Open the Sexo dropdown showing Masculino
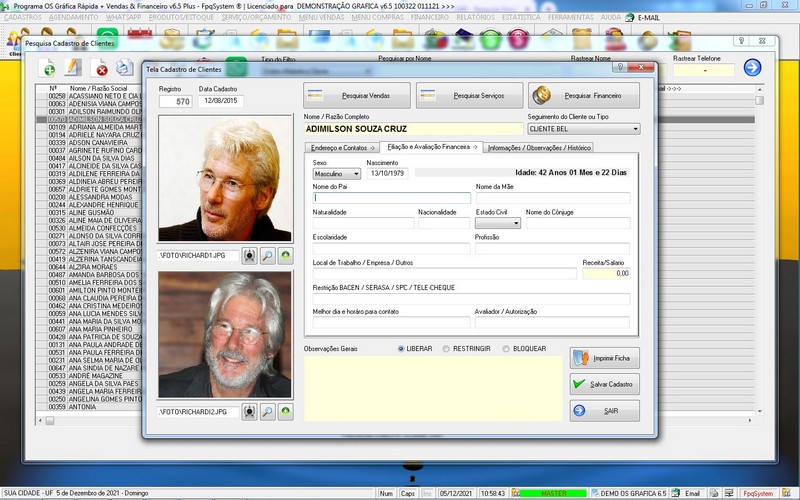Viewport: 800px width, 500px height. (337, 174)
